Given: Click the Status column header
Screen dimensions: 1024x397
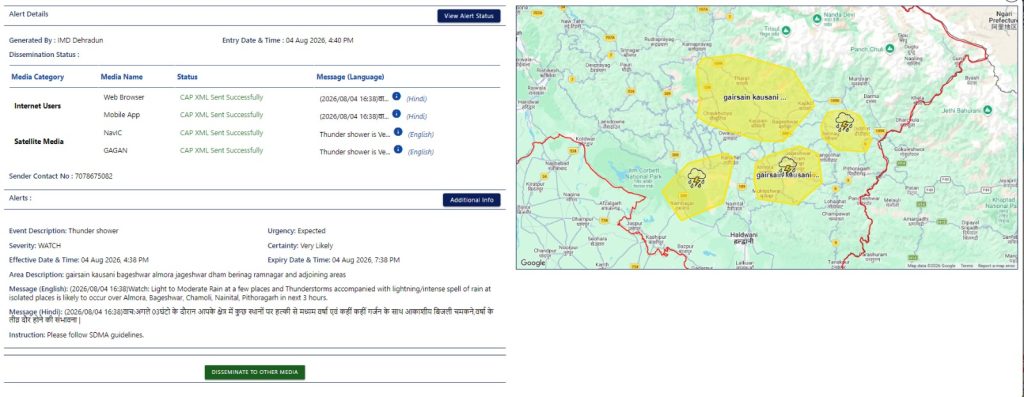Looking at the screenshot, I should pyautogui.click(x=187, y=77).
